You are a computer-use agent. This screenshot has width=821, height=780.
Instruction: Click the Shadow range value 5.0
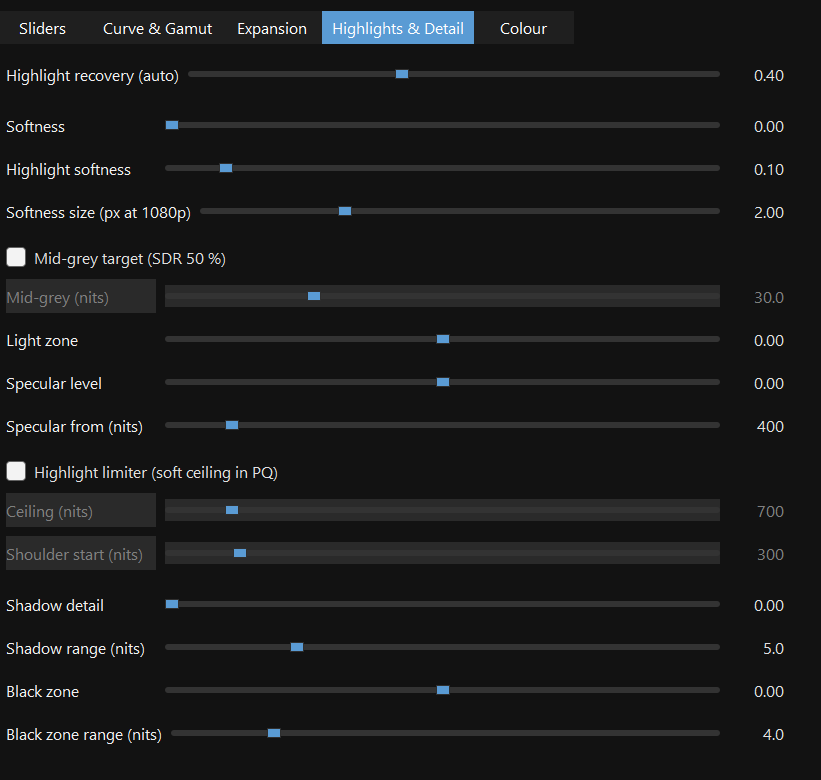point(773,649)
